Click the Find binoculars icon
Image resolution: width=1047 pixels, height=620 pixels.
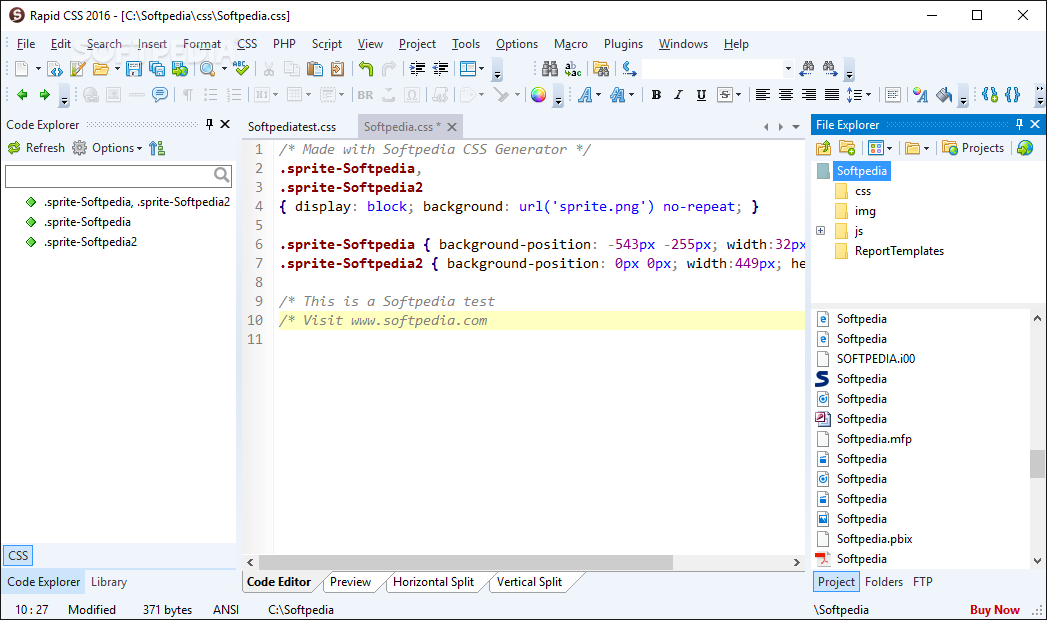pos(550,69)
